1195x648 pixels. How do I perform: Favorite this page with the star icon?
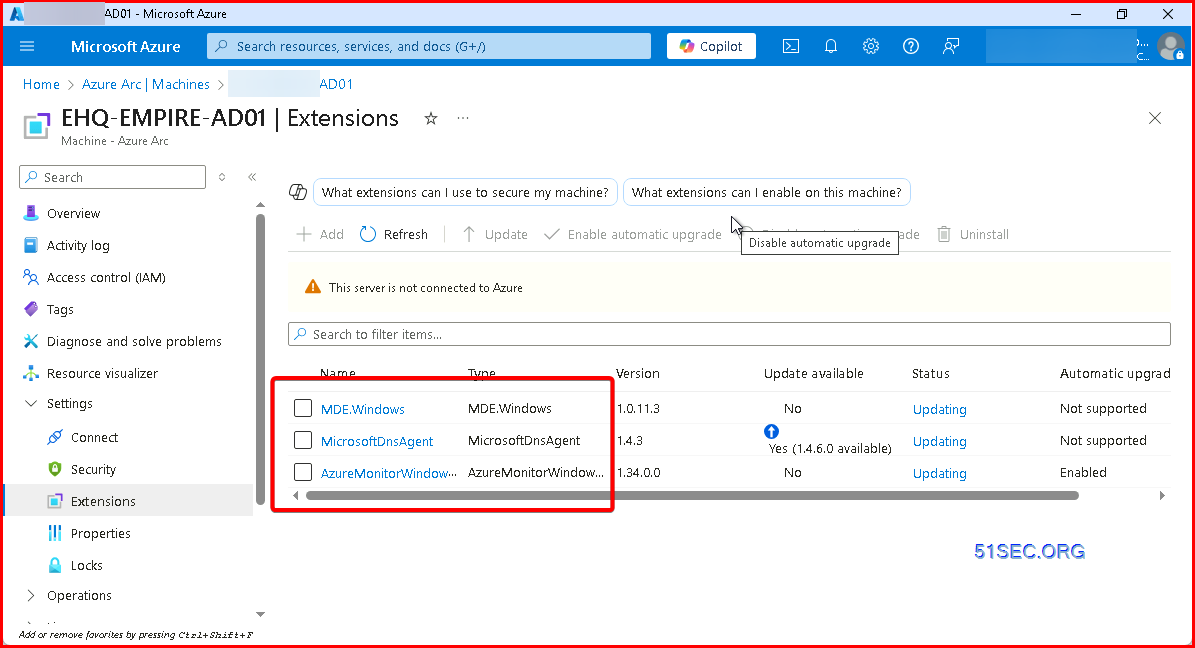(431, 118)
